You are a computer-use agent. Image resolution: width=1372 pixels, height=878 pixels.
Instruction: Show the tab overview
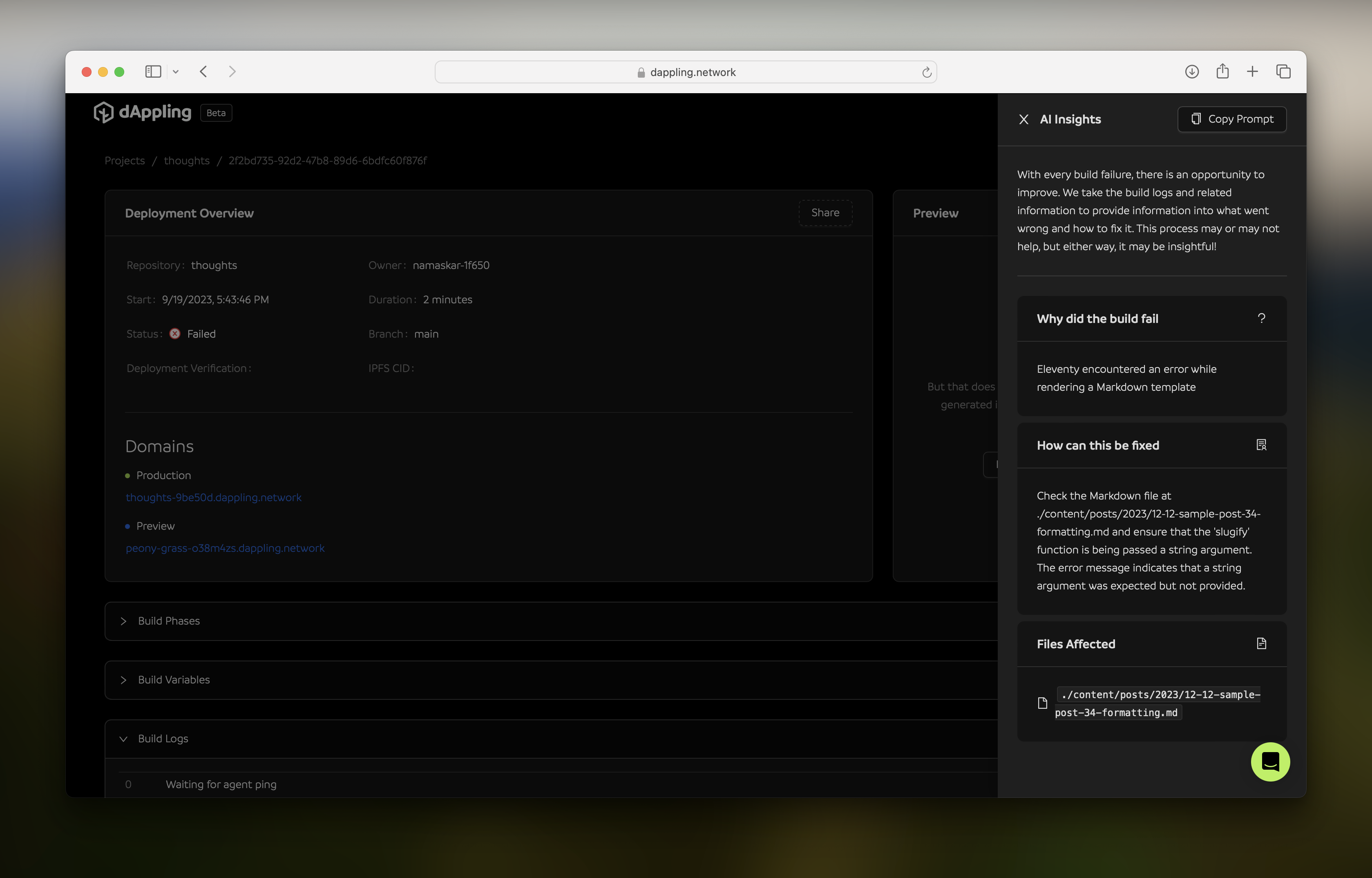(1283, 72)
